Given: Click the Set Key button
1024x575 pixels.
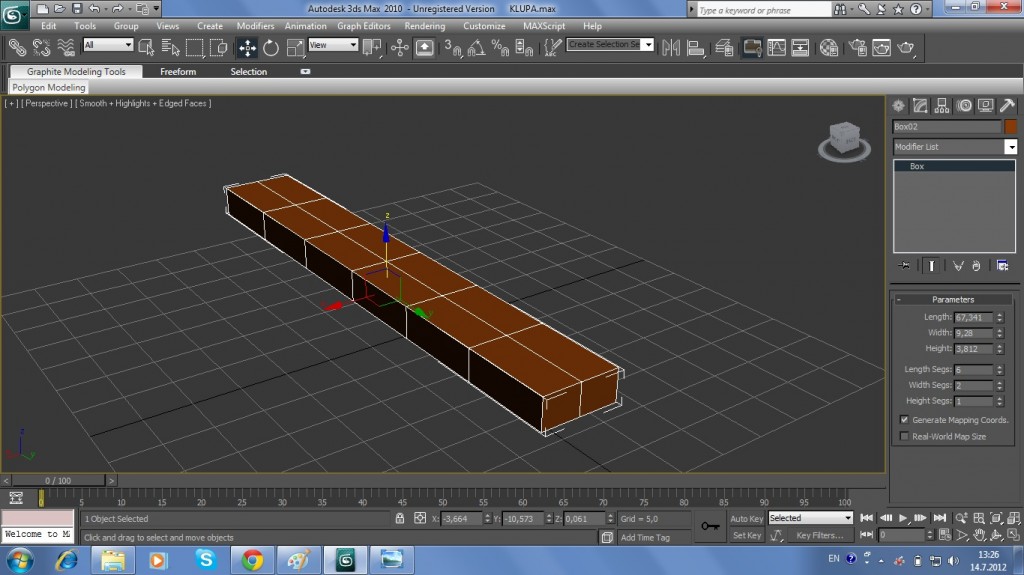Looking at the screenshot, I should point(746,535).
